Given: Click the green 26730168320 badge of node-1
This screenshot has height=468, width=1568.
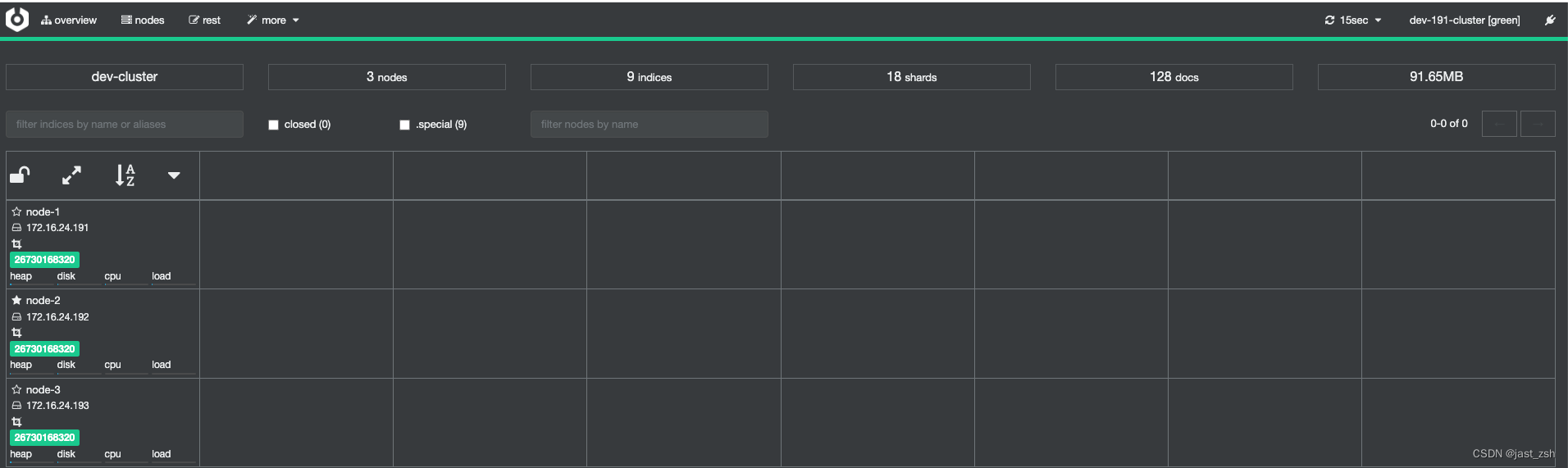Looking at the screenshot, I should pos(44,260).
